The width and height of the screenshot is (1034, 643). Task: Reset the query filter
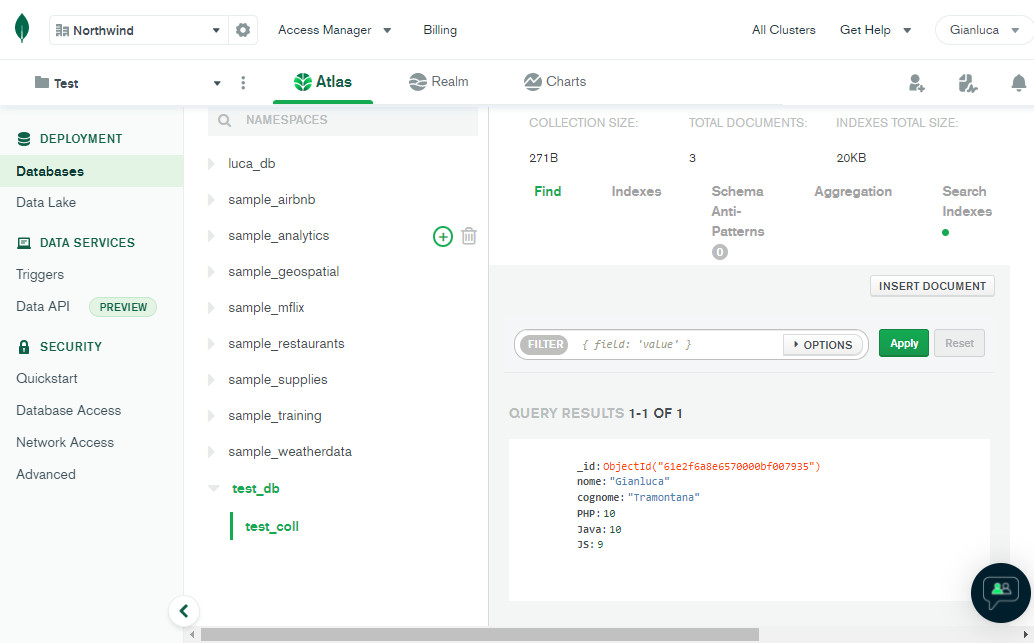click(x=959, y=343)
